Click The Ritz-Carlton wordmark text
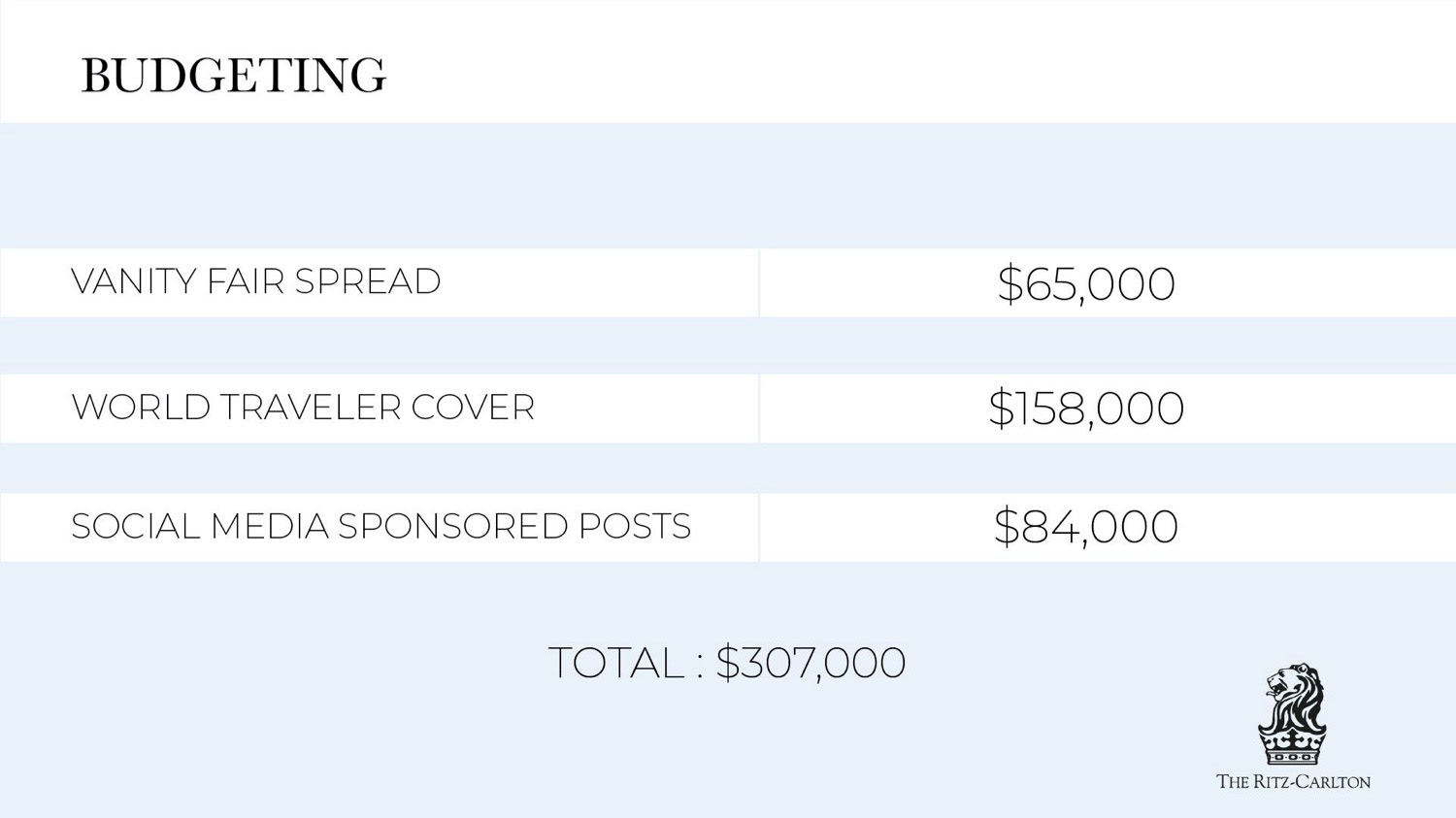 [1293, 782]
